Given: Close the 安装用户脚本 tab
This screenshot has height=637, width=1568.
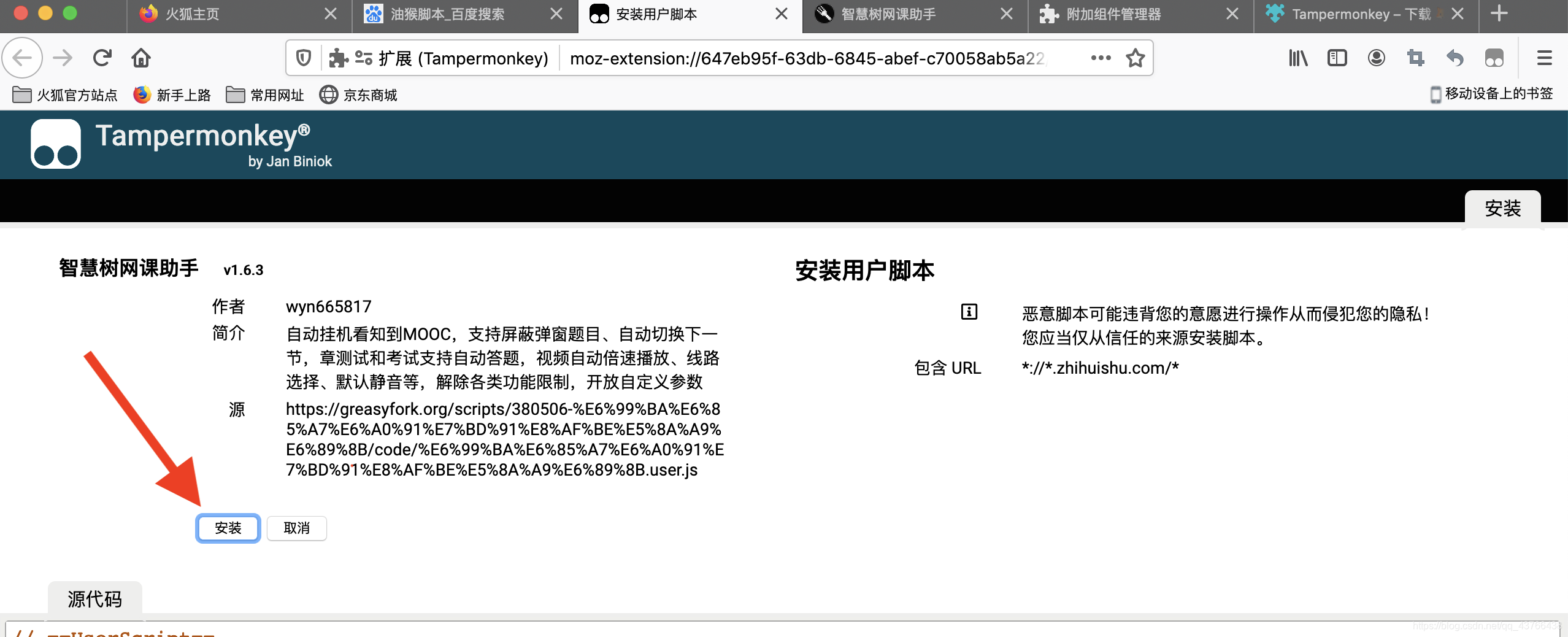Looking at the screenshot, I should (x=782, y=14).
